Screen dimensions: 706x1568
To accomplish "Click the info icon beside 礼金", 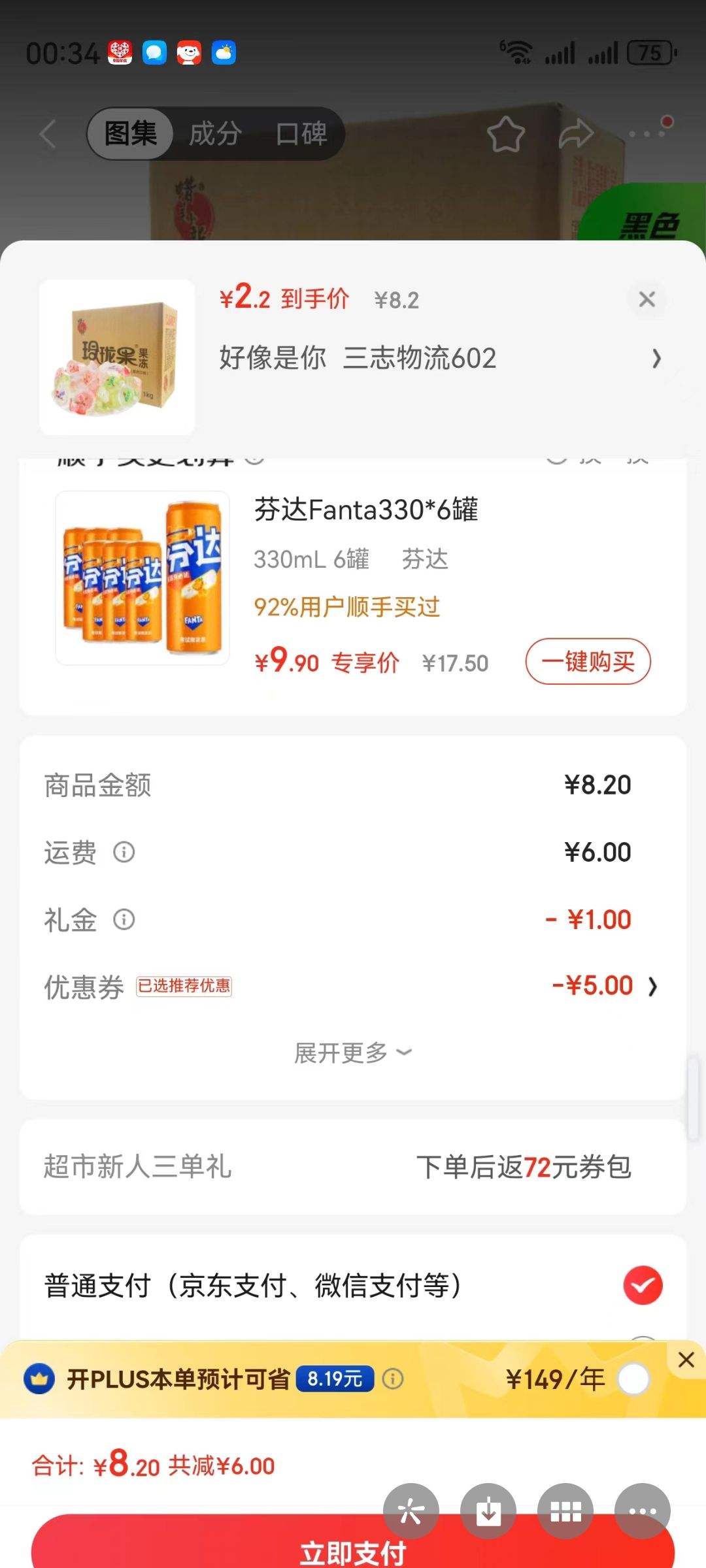I will (124, 920).
